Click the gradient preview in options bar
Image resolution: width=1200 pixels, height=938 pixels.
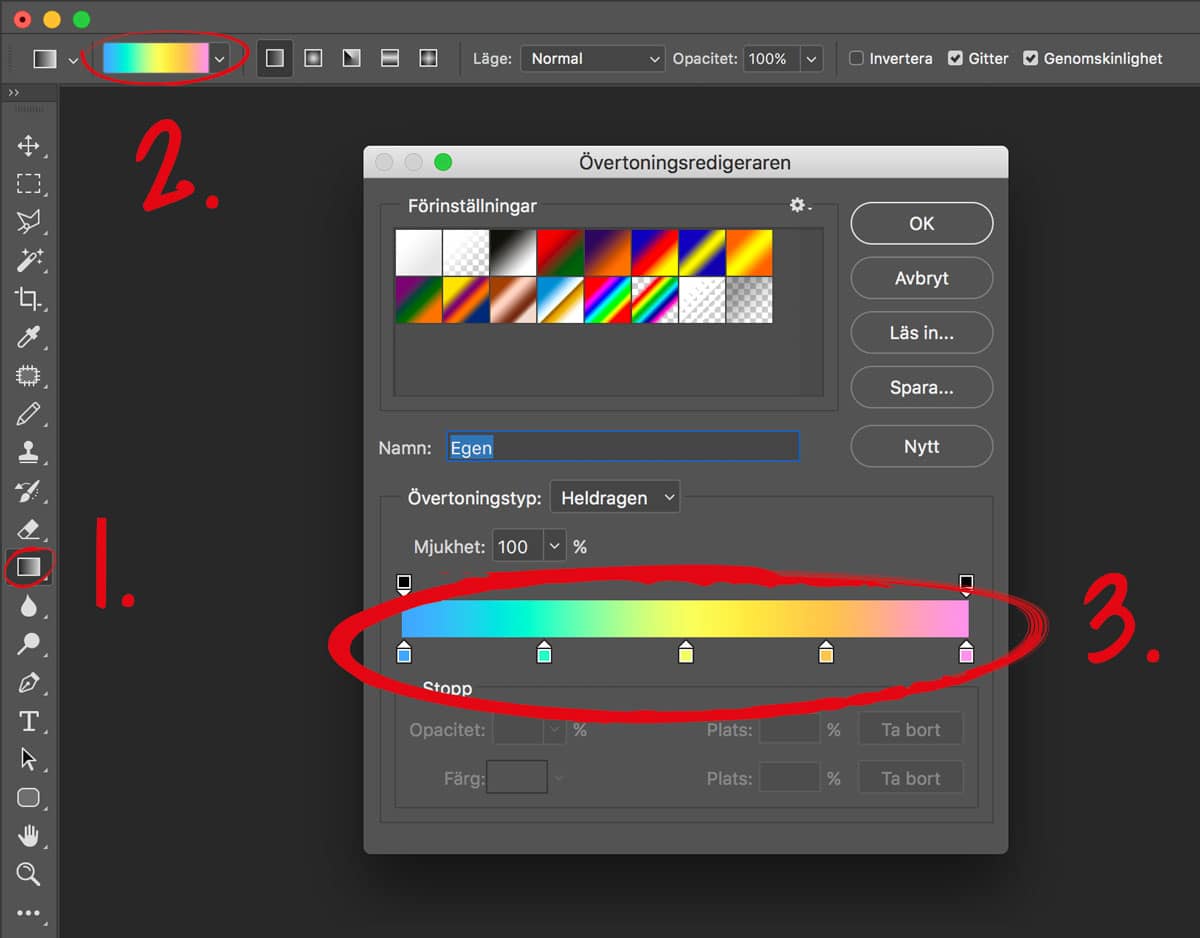[x=155, y=59]
